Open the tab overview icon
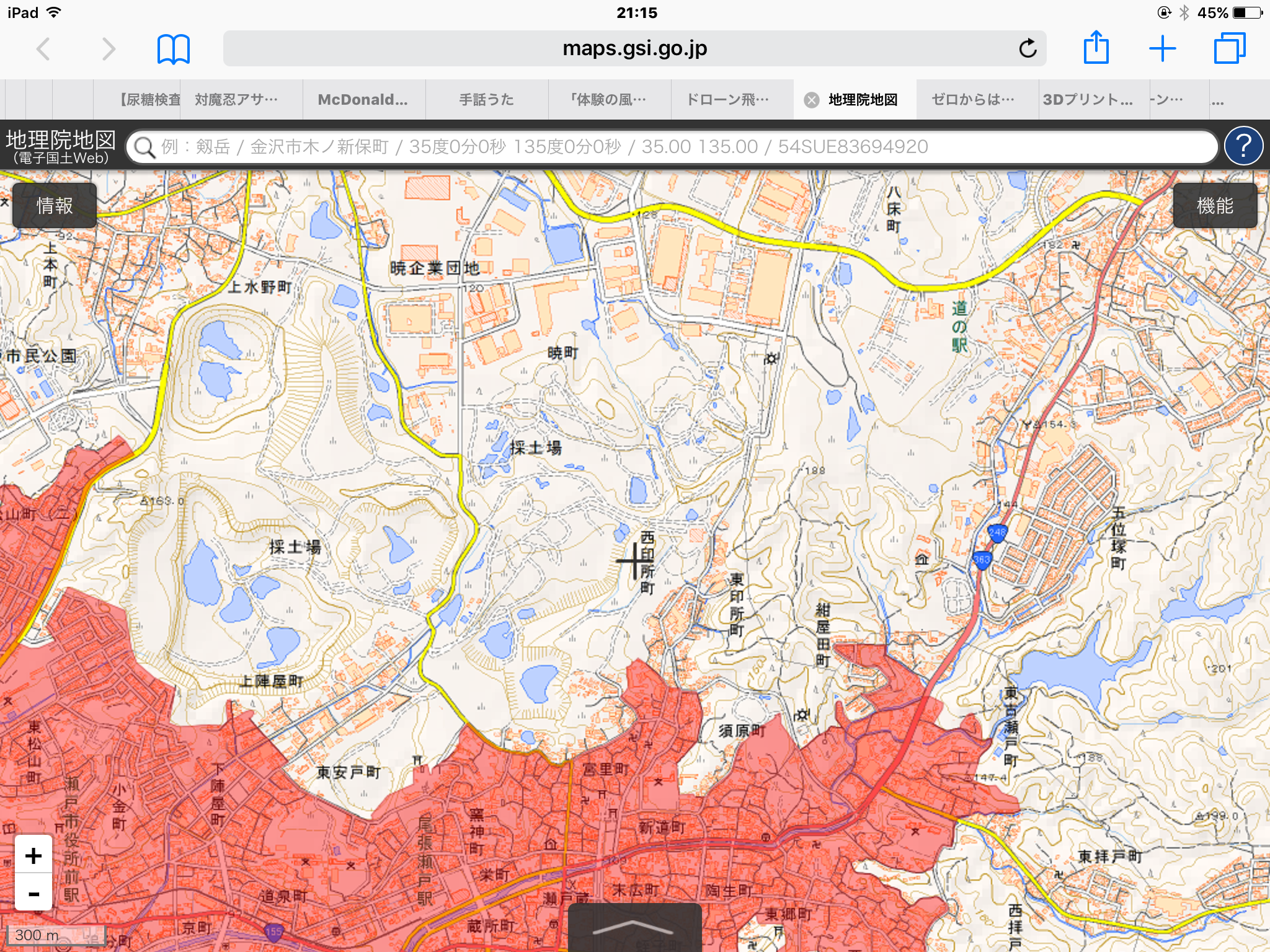Viewport: 1270px width, 952px height. (1229, 48)
